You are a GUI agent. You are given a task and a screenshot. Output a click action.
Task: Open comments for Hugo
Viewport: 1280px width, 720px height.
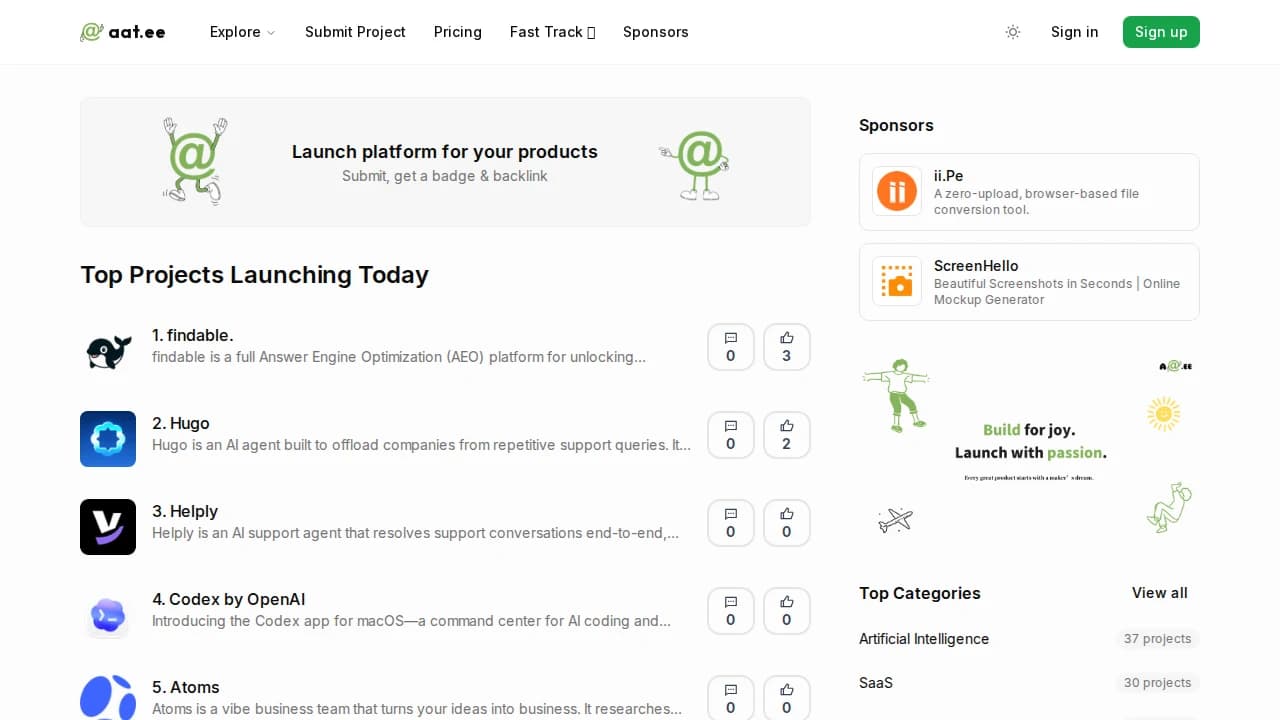tap(731, 435)
